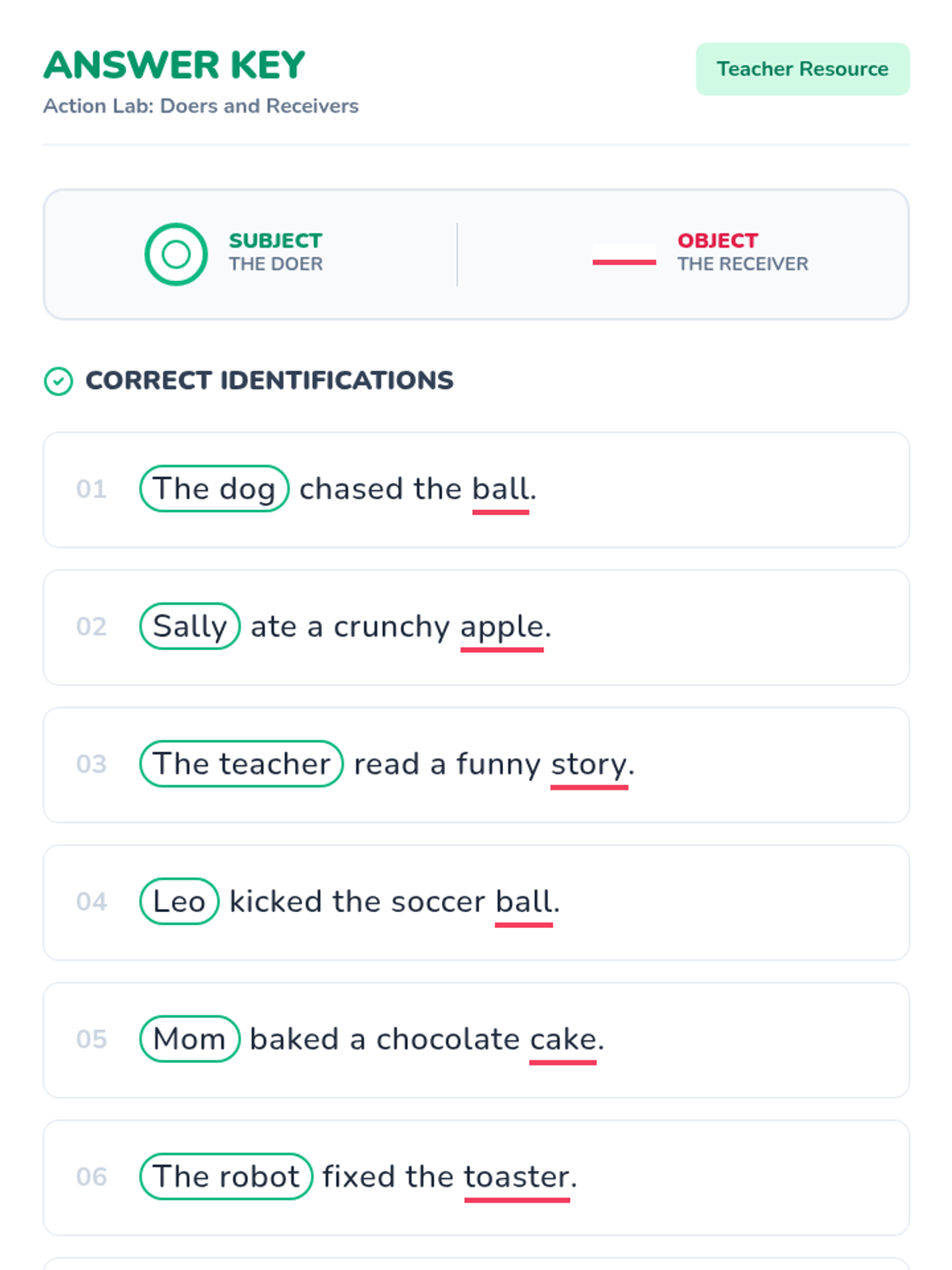
Task: Click the red object underline legend swatch
Action: (x=624, y=255)
